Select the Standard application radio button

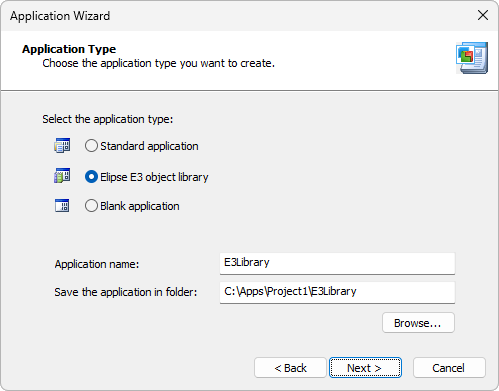pyautogui.click(x=91, y=146)
